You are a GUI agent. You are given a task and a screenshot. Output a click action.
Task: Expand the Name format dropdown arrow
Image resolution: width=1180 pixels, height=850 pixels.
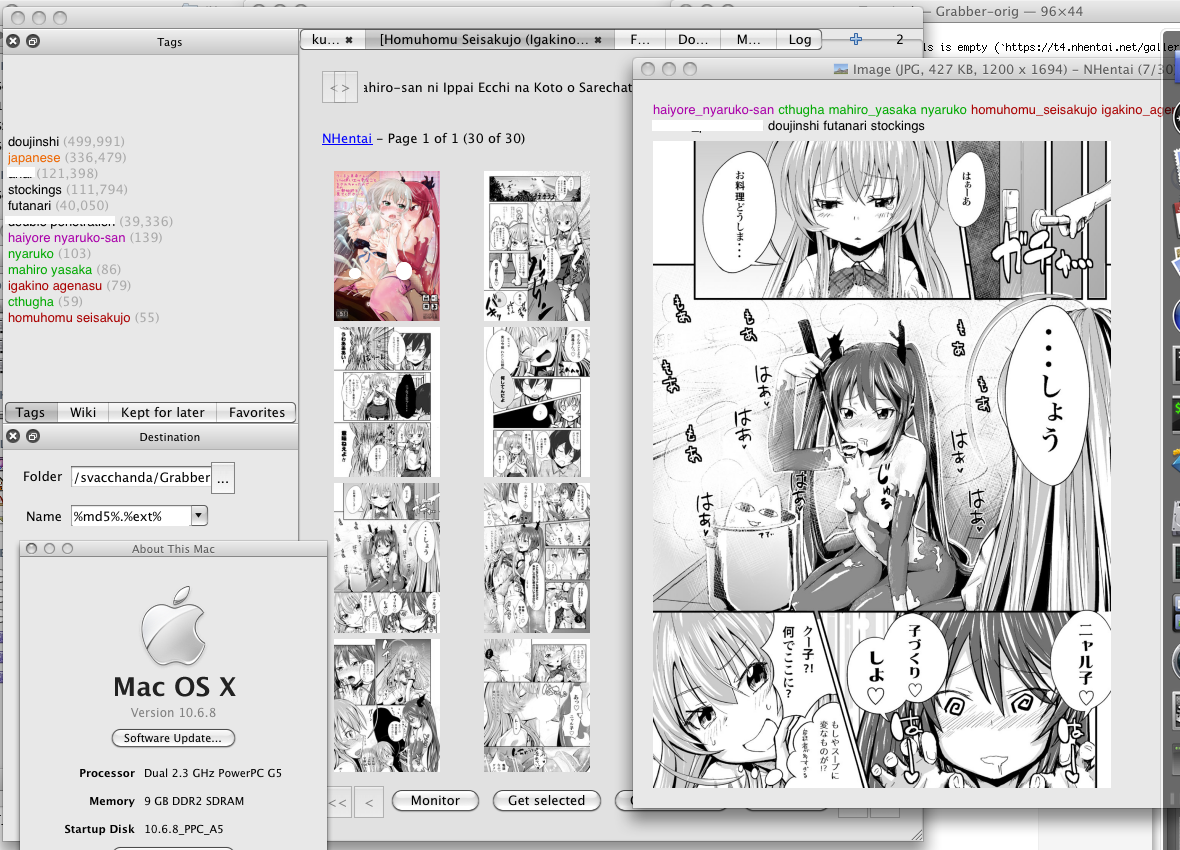point(199,516)
